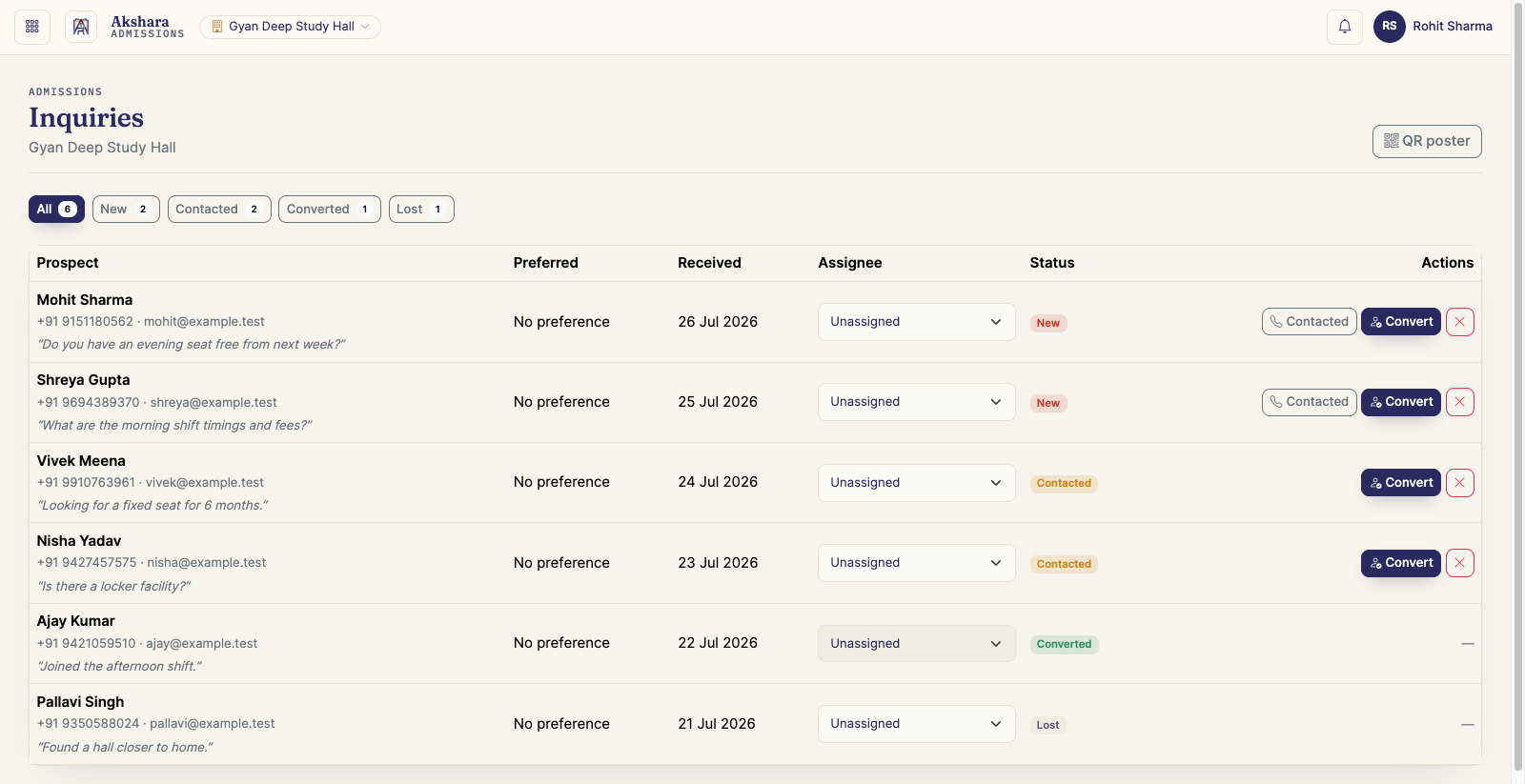Mark Mohit Sharma as Contacted
This screenshot has width=1525, height=784.
pos(1309,322)
